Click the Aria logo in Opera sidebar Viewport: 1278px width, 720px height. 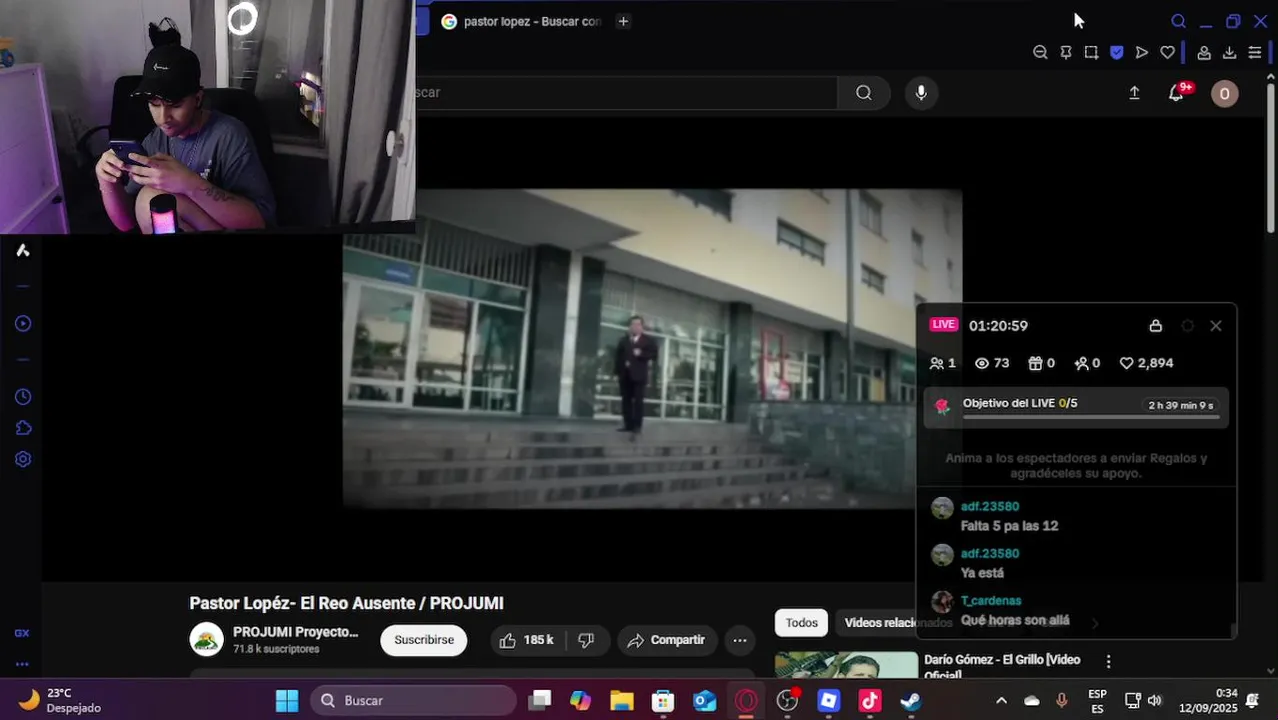coord(23,250)
